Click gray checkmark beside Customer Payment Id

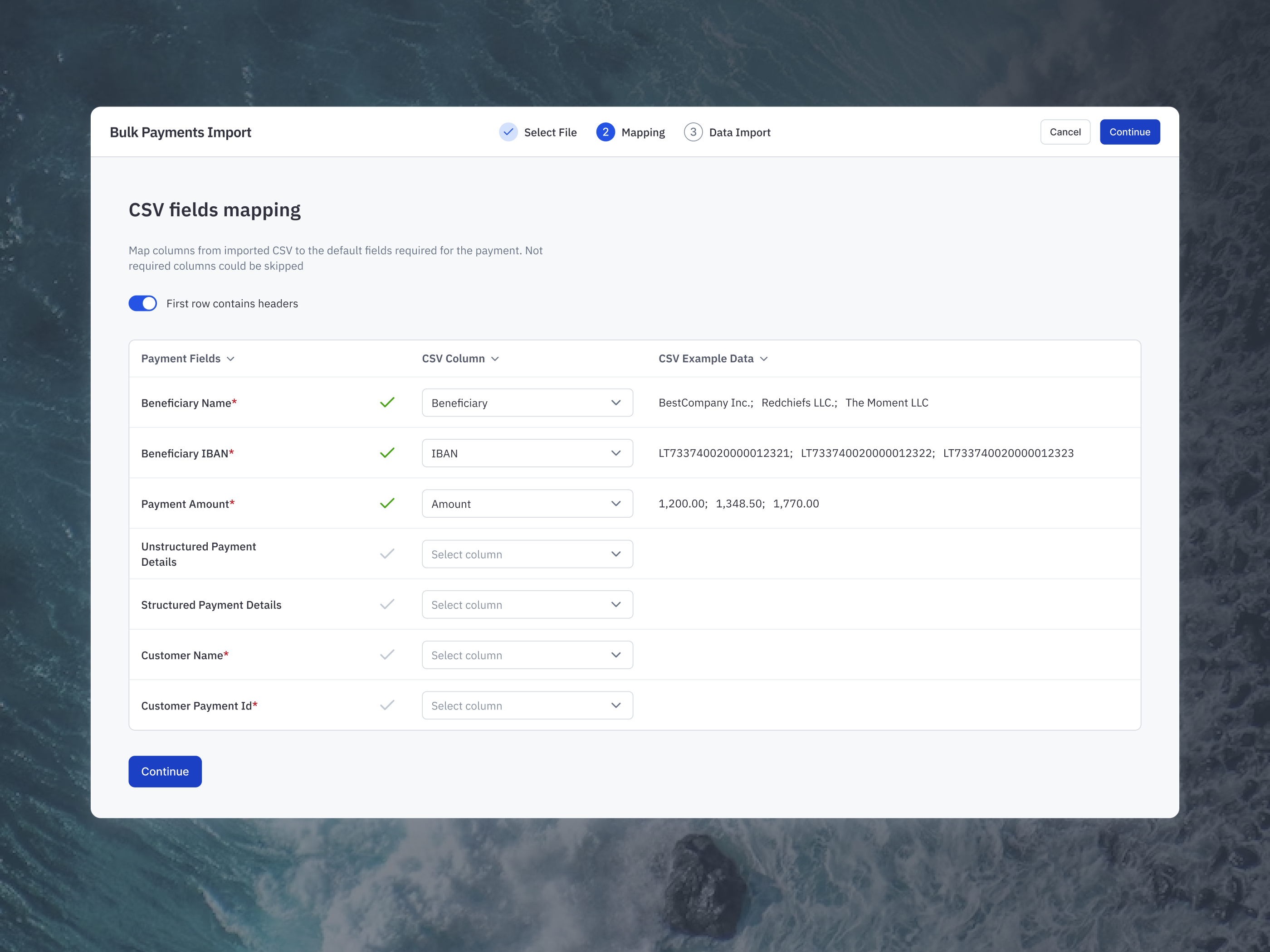tap(387, 705)
